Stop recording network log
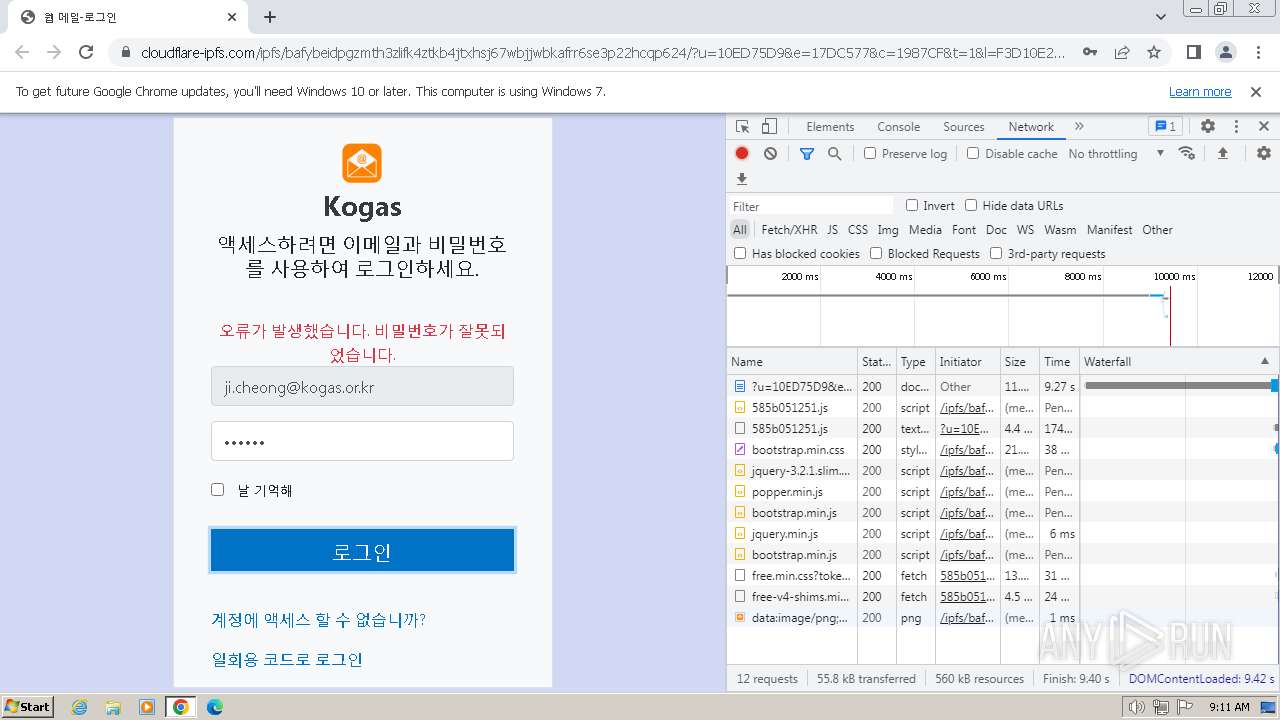The width and height of the screenshot is (1280, 720). (x=742, y=154)
